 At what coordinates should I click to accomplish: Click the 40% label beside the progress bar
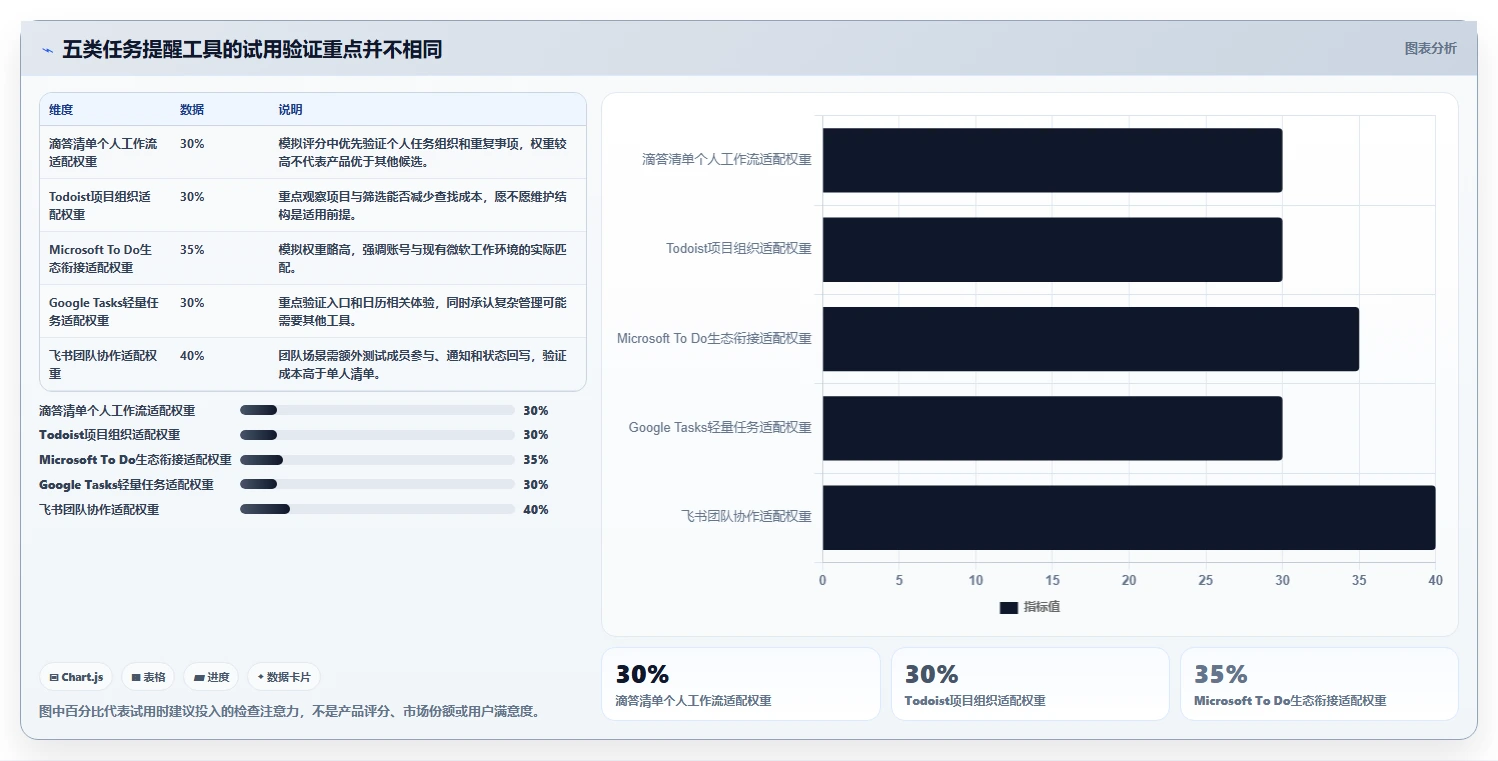click(535, 509)
